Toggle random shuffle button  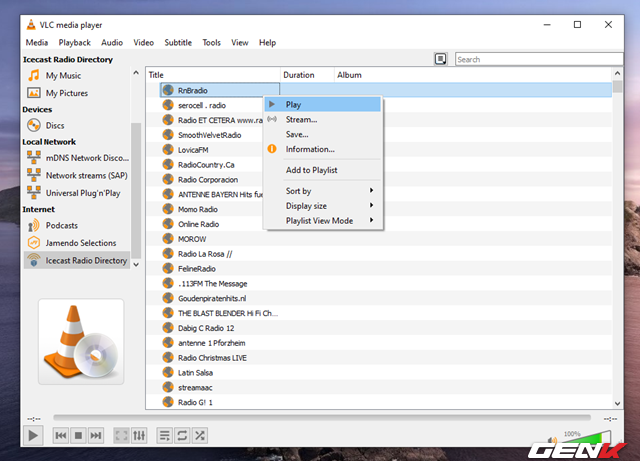click(200, 436)
